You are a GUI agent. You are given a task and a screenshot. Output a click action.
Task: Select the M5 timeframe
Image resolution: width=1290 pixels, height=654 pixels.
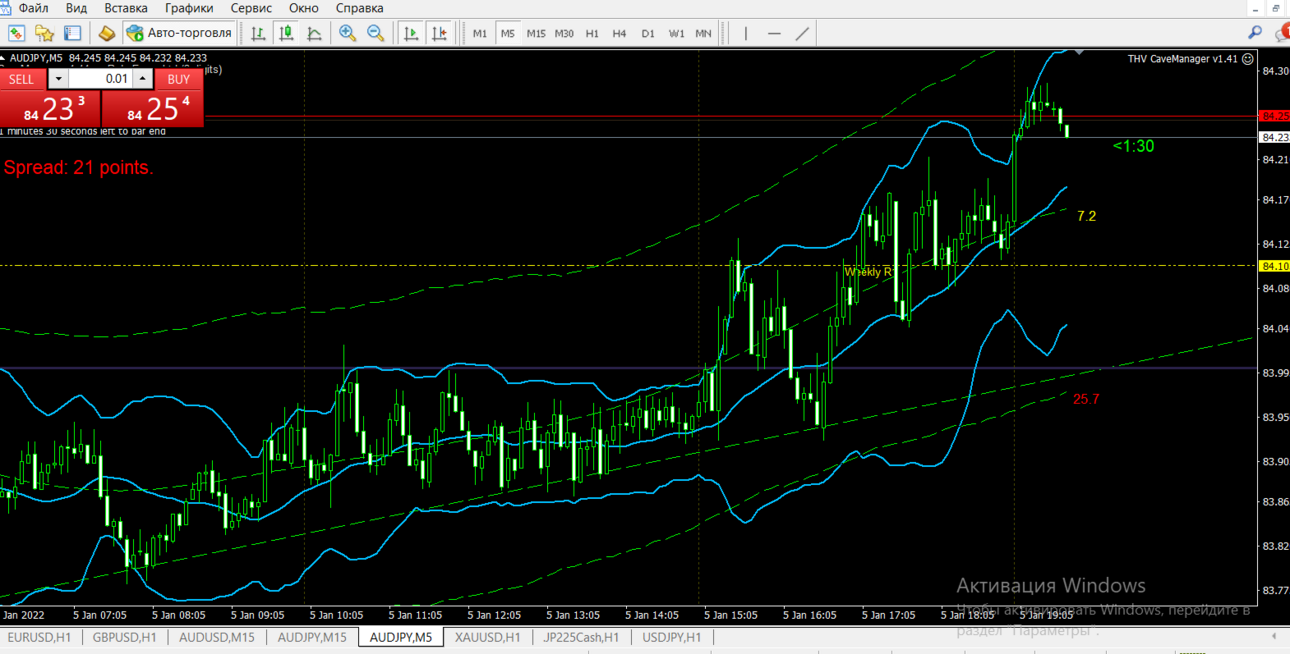click(x=508, y=33)
